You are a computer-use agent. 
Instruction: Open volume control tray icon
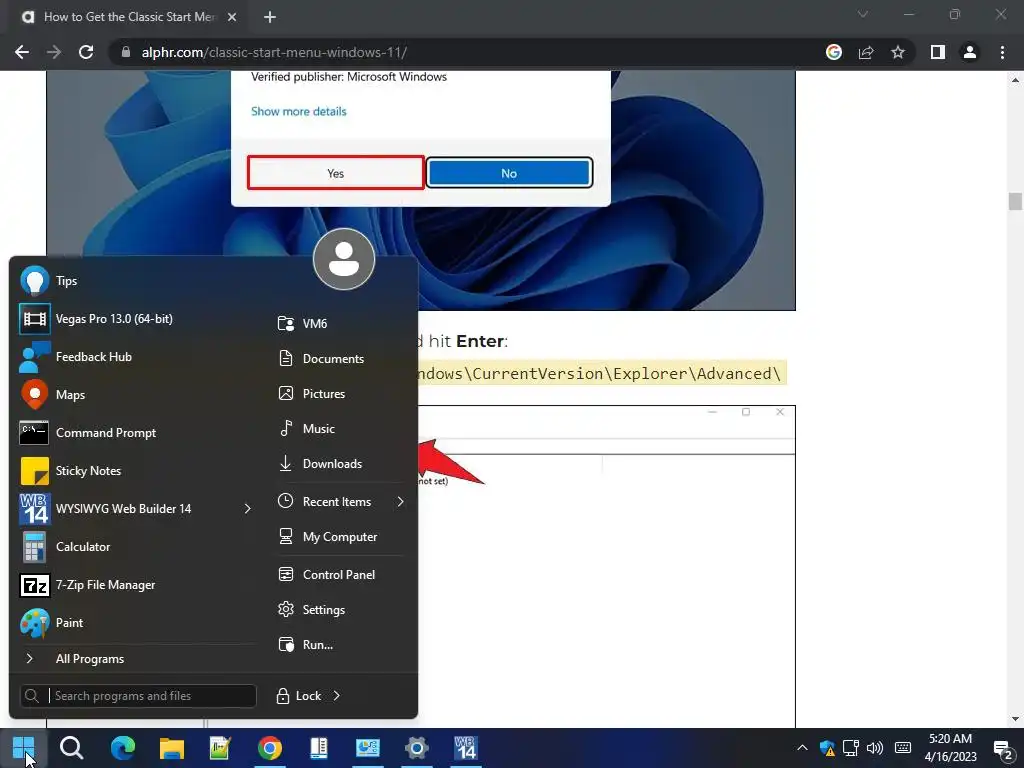(x=875, y=748)
